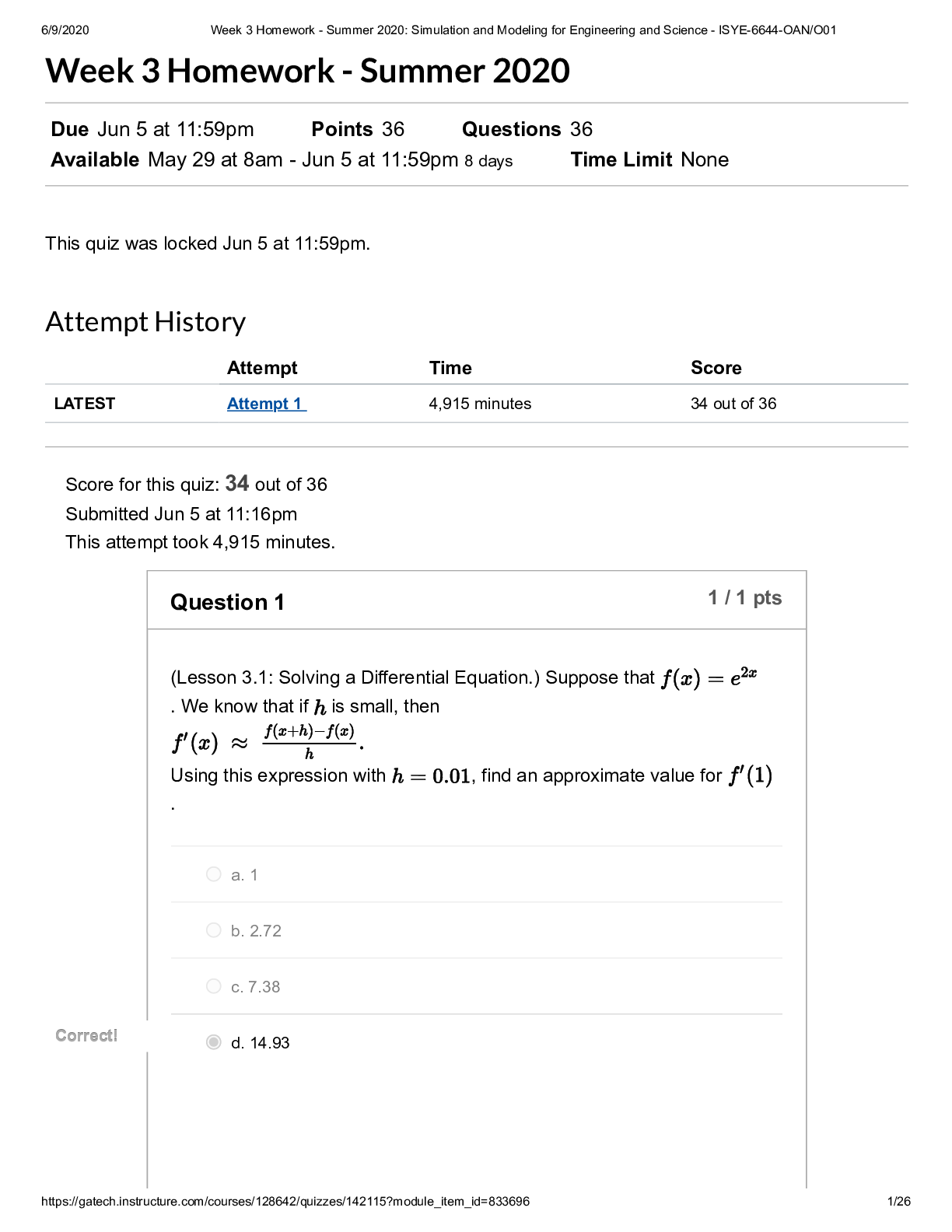Click the Question 1 header

pyautogui.click(x=227, y=602)
